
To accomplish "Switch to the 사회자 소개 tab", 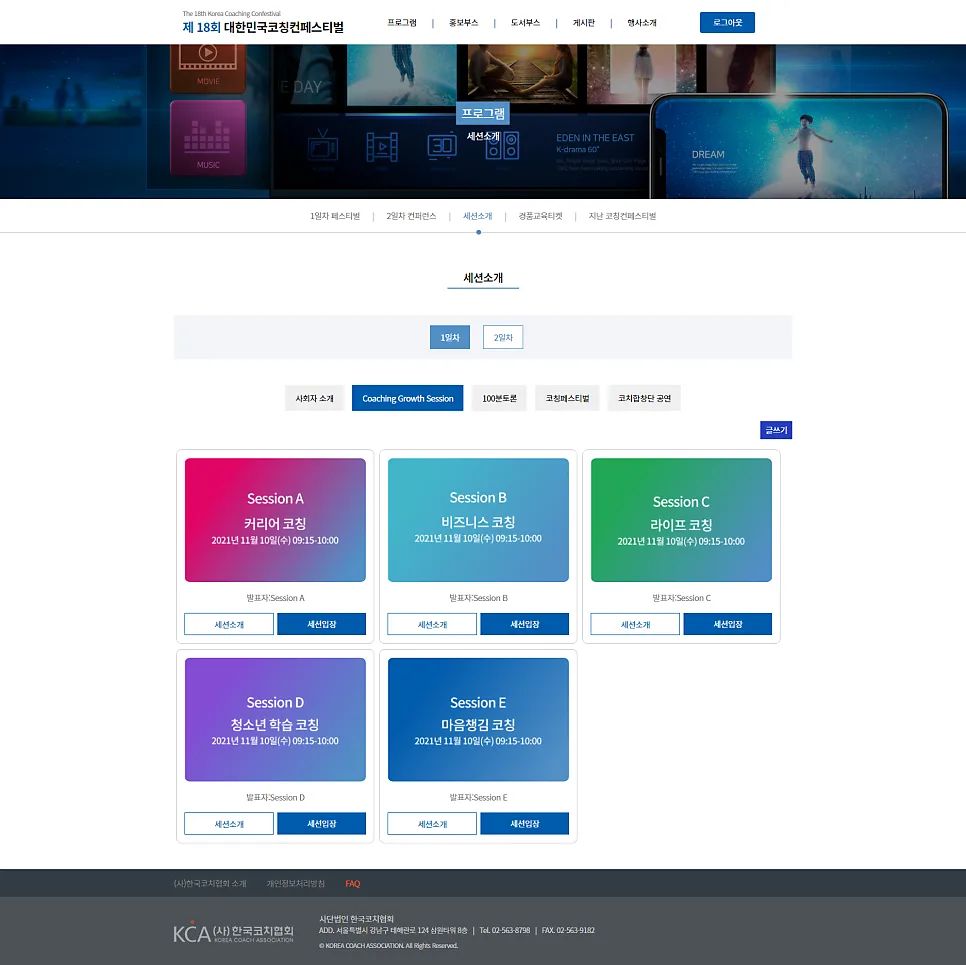I will 314,398.
